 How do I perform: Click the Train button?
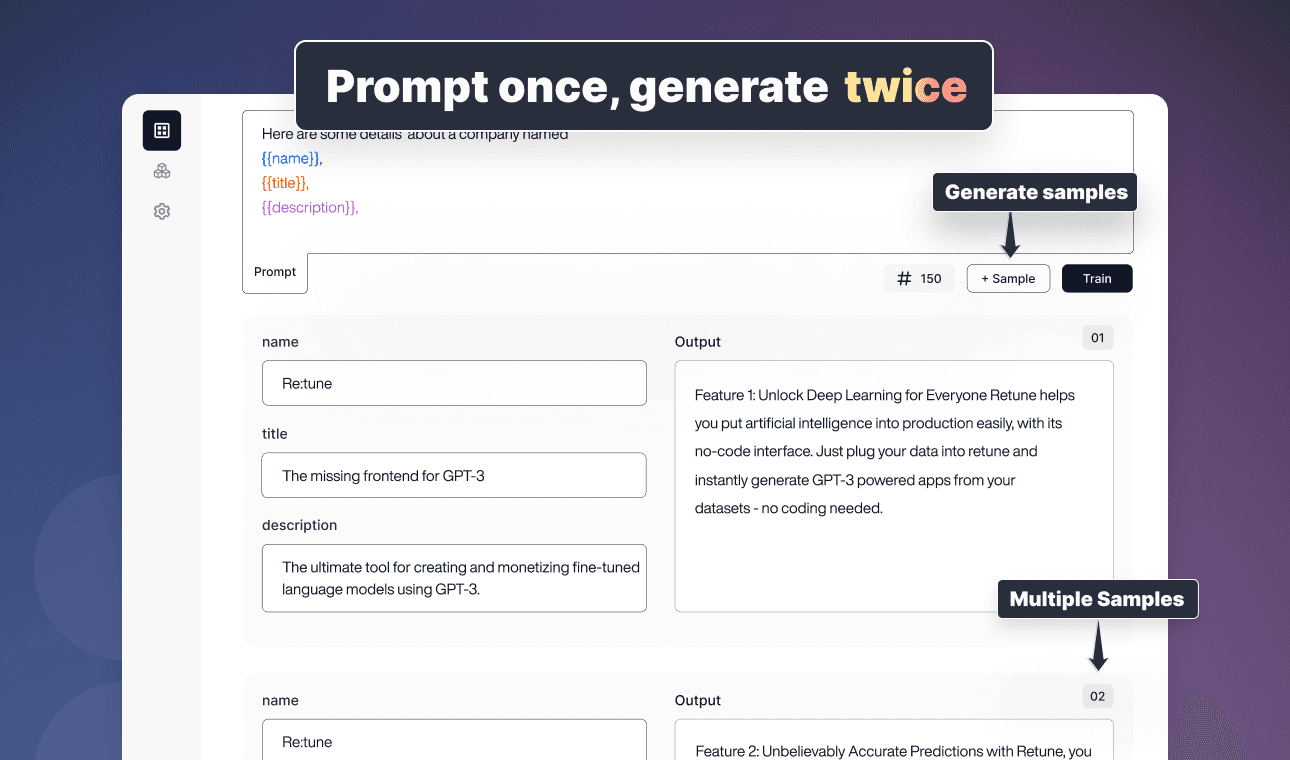[1097, 279]
